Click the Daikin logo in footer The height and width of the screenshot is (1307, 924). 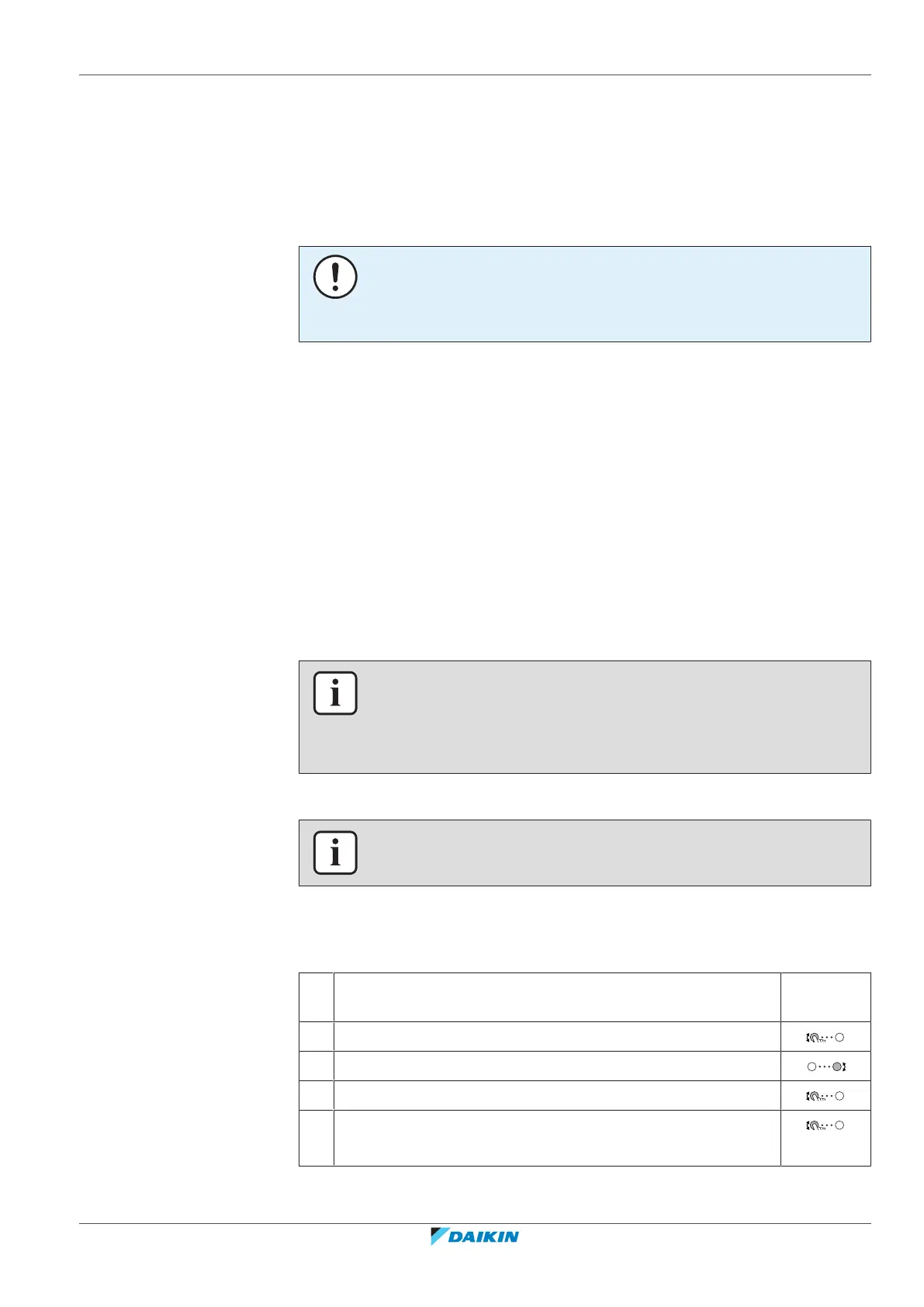(475, 1236)
